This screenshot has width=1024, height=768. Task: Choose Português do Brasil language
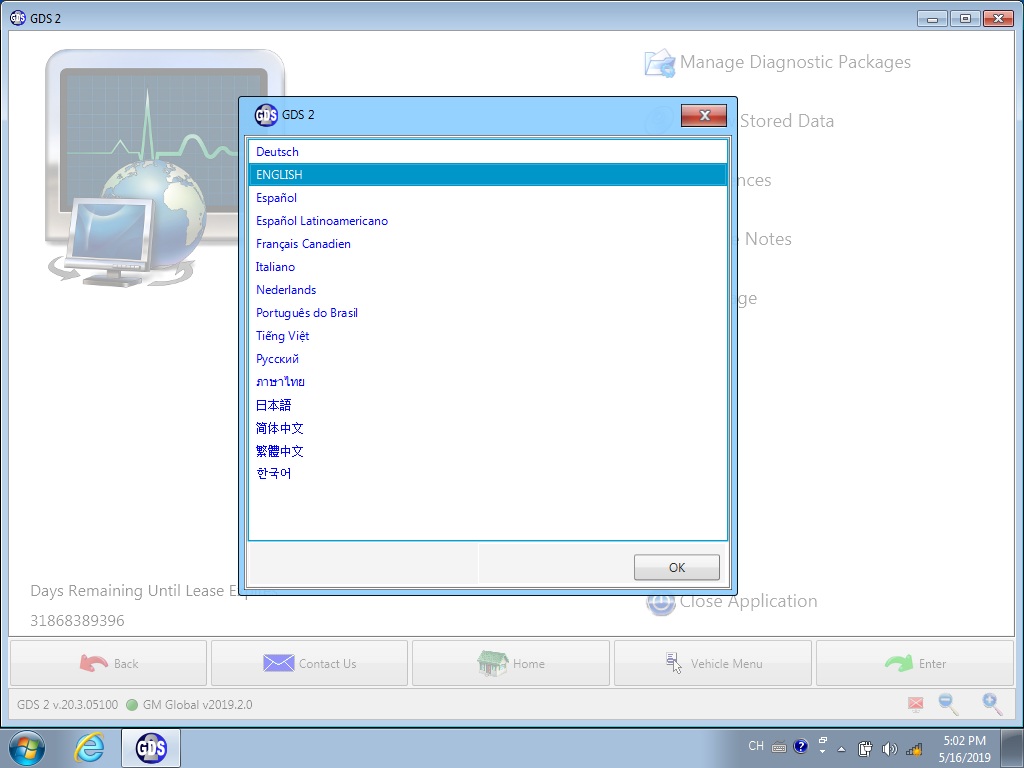click(x=488, y=313)
